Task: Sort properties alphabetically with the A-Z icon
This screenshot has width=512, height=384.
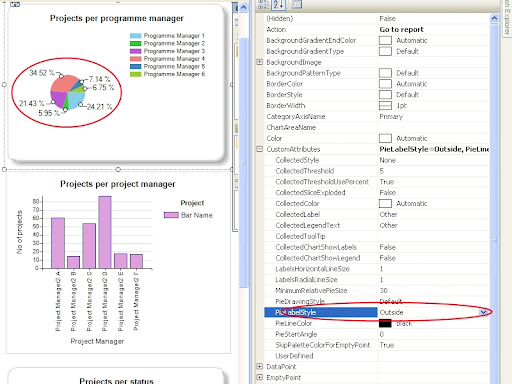Action: (x=279, y=4)
